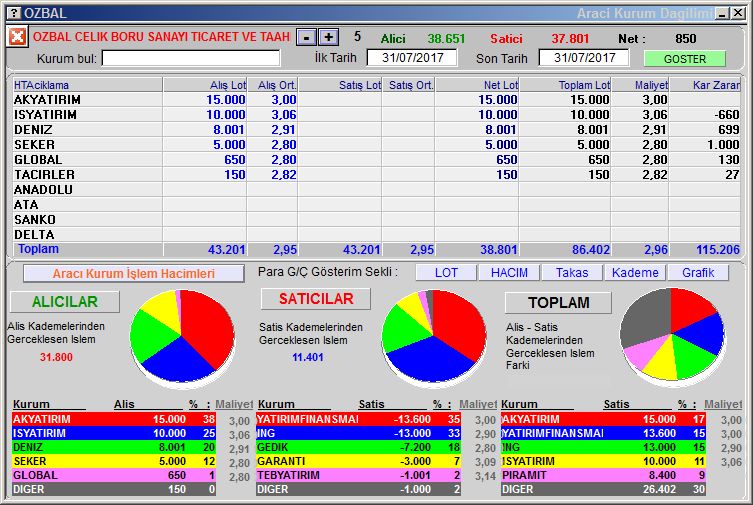This screenshot has height=505, width=753.
Task: Select the SEKER table row
Action: coord(376,144)
